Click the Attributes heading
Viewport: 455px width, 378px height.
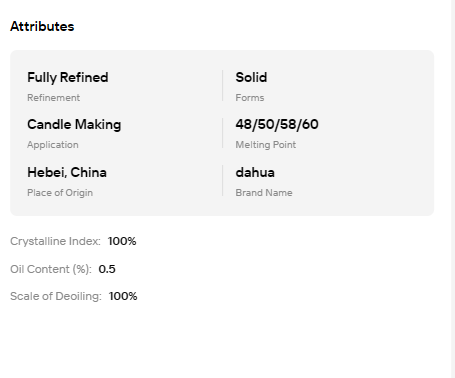coord(42,26)
